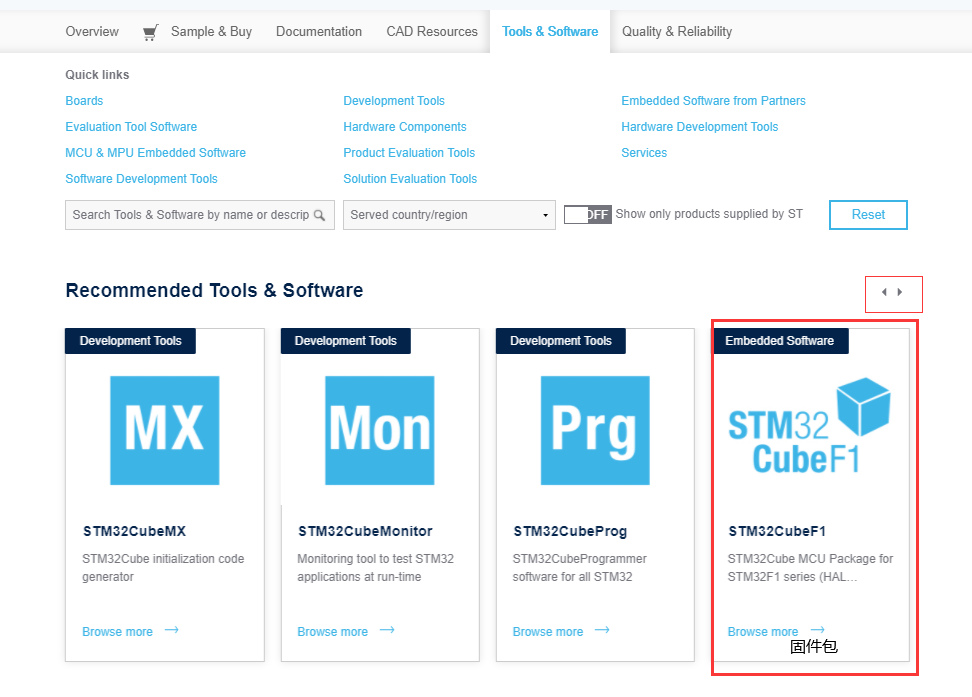972x697 pixels.
Task: Click the shopping cart icon
Action: point(151,32)
